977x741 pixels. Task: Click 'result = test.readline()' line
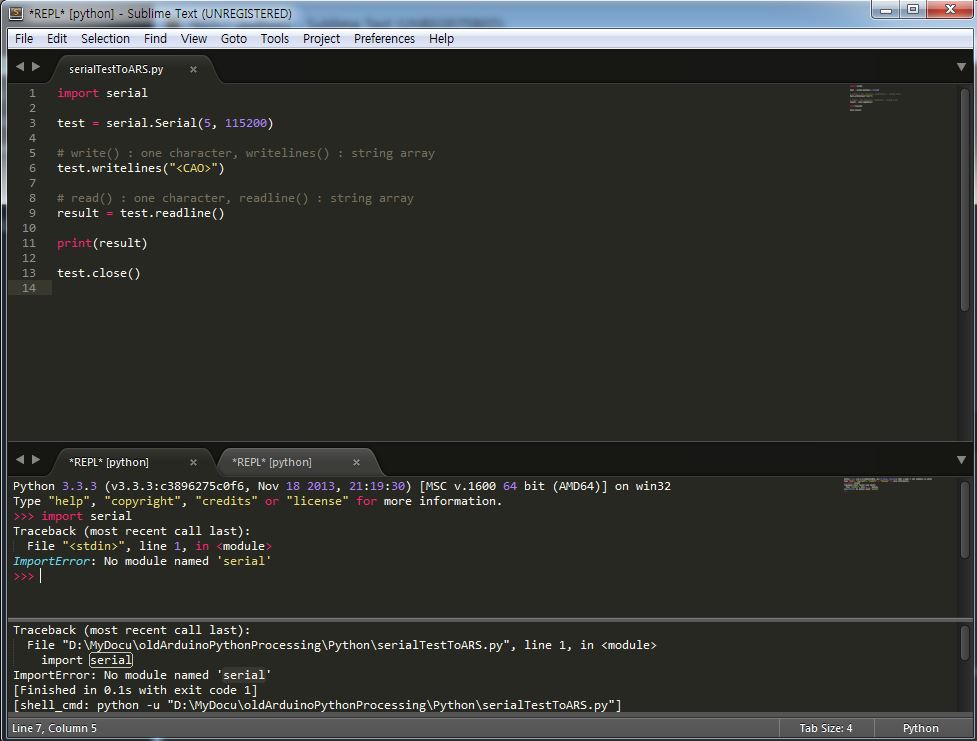point(141,213)
